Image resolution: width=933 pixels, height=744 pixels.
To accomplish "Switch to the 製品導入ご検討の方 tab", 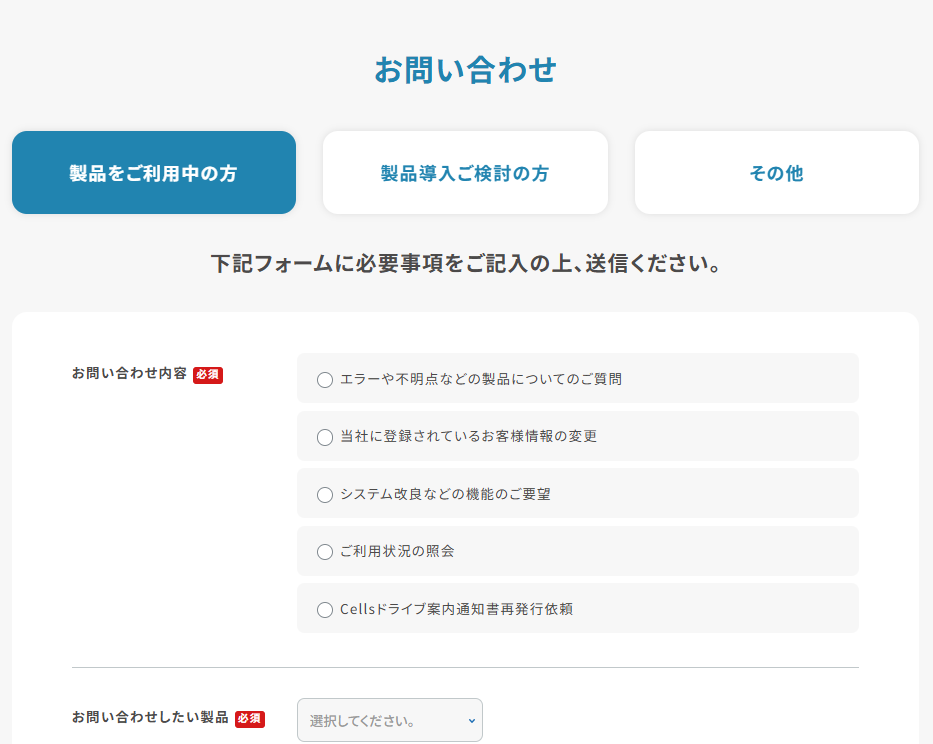I will pos(465,173).
